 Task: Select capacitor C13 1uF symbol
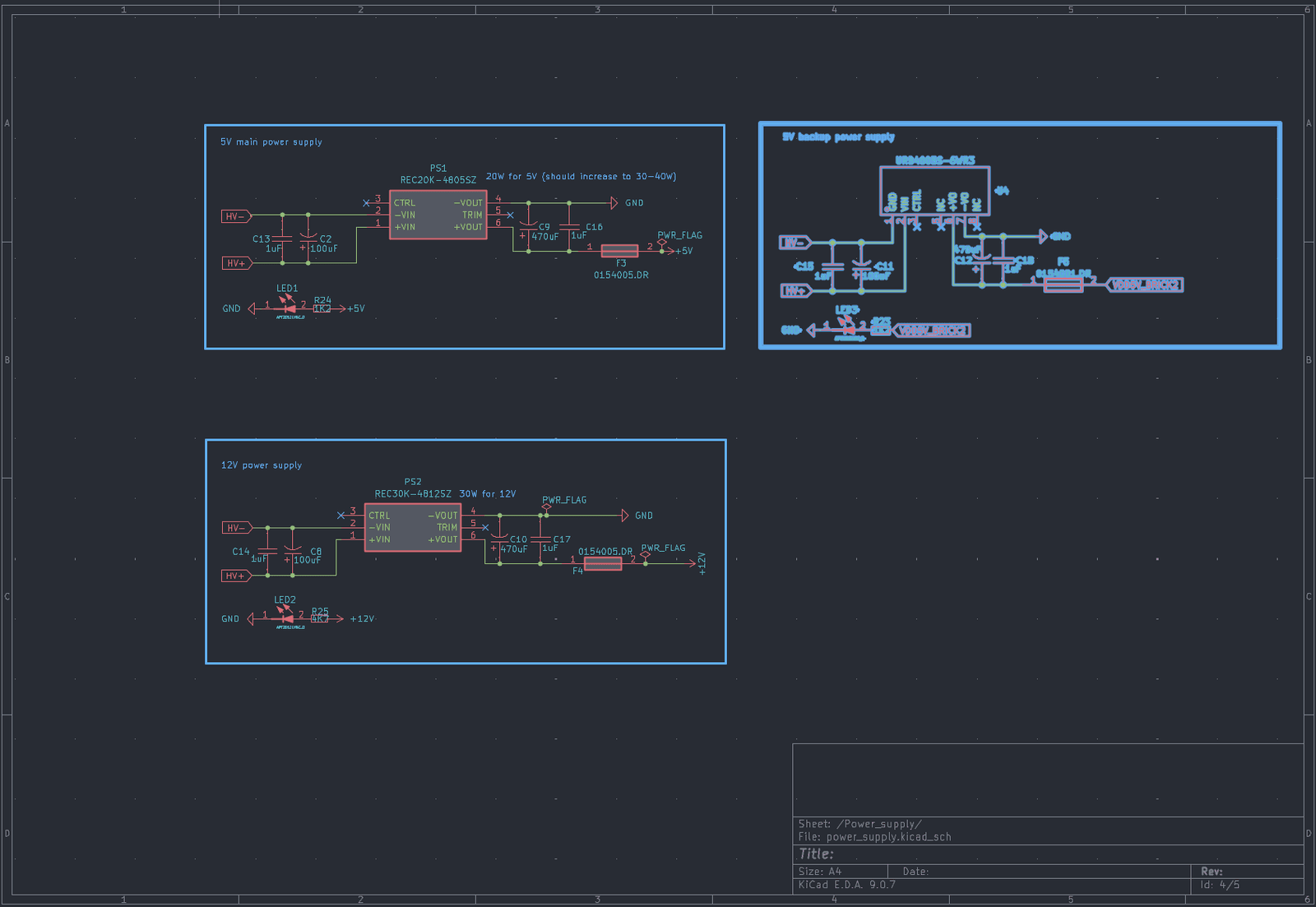pyautogui.click(x=282, y=239)
